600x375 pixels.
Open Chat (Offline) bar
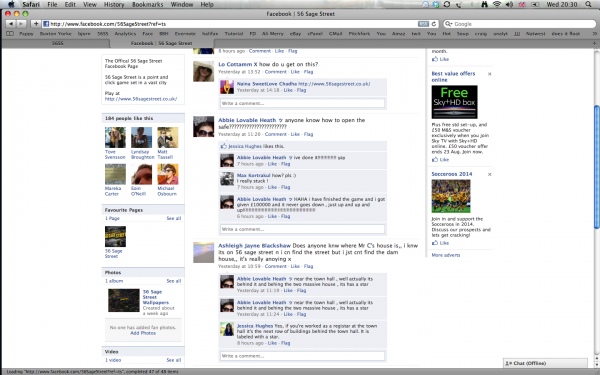point(545,363)
